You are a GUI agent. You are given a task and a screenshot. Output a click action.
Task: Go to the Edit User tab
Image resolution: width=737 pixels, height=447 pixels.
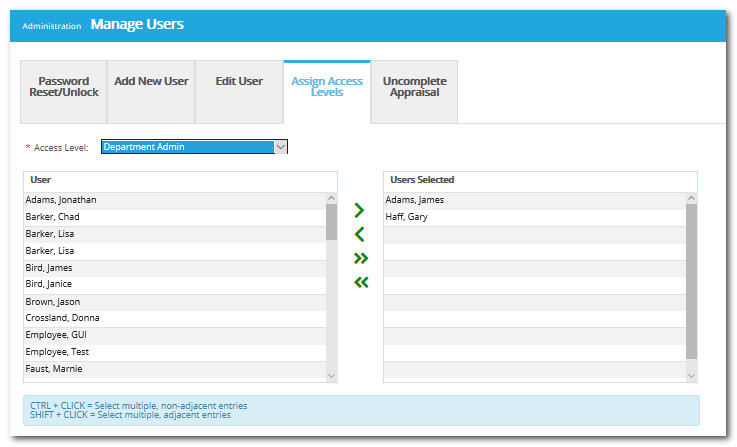[239, 81]
